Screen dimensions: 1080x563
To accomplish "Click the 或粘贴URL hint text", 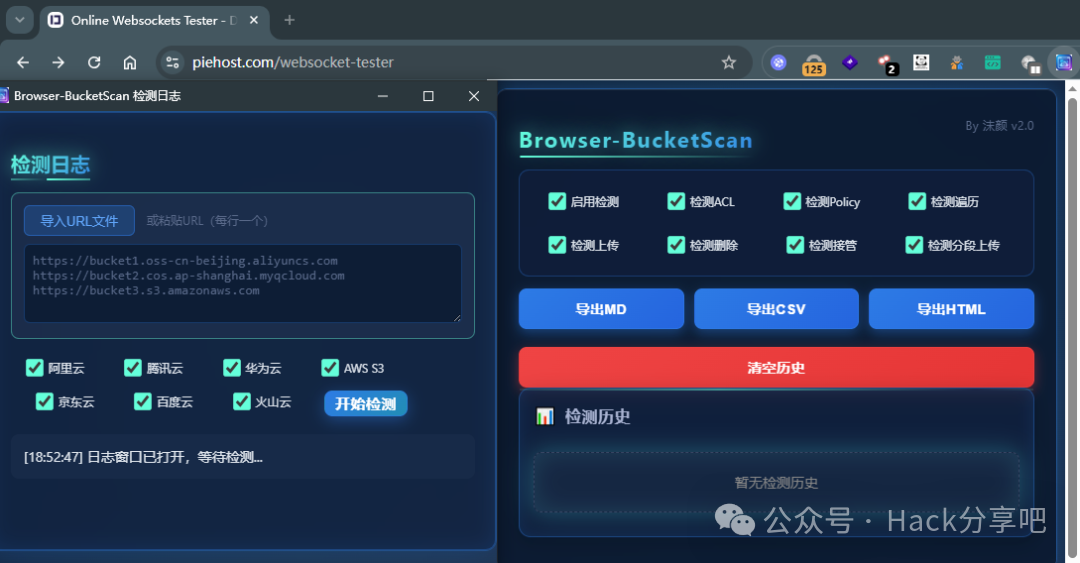I will click(x=207, y=221).
